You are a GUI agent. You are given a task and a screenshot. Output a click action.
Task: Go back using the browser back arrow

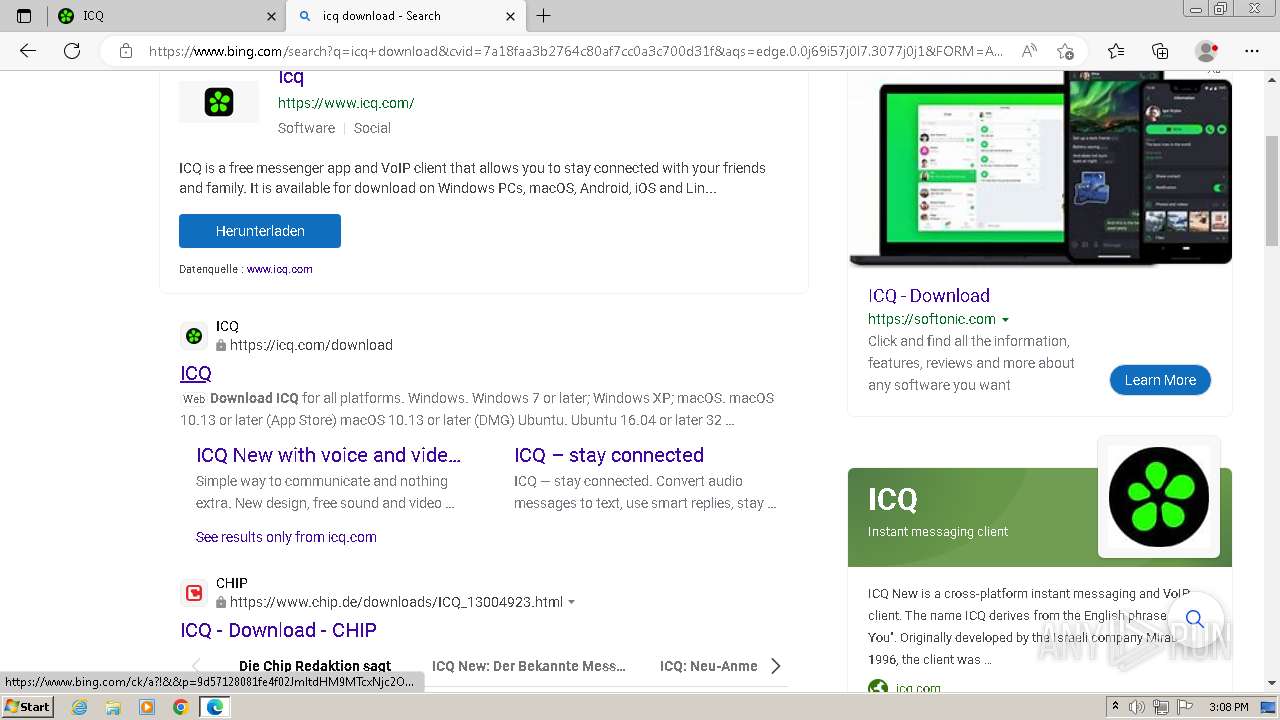point(28,51)
